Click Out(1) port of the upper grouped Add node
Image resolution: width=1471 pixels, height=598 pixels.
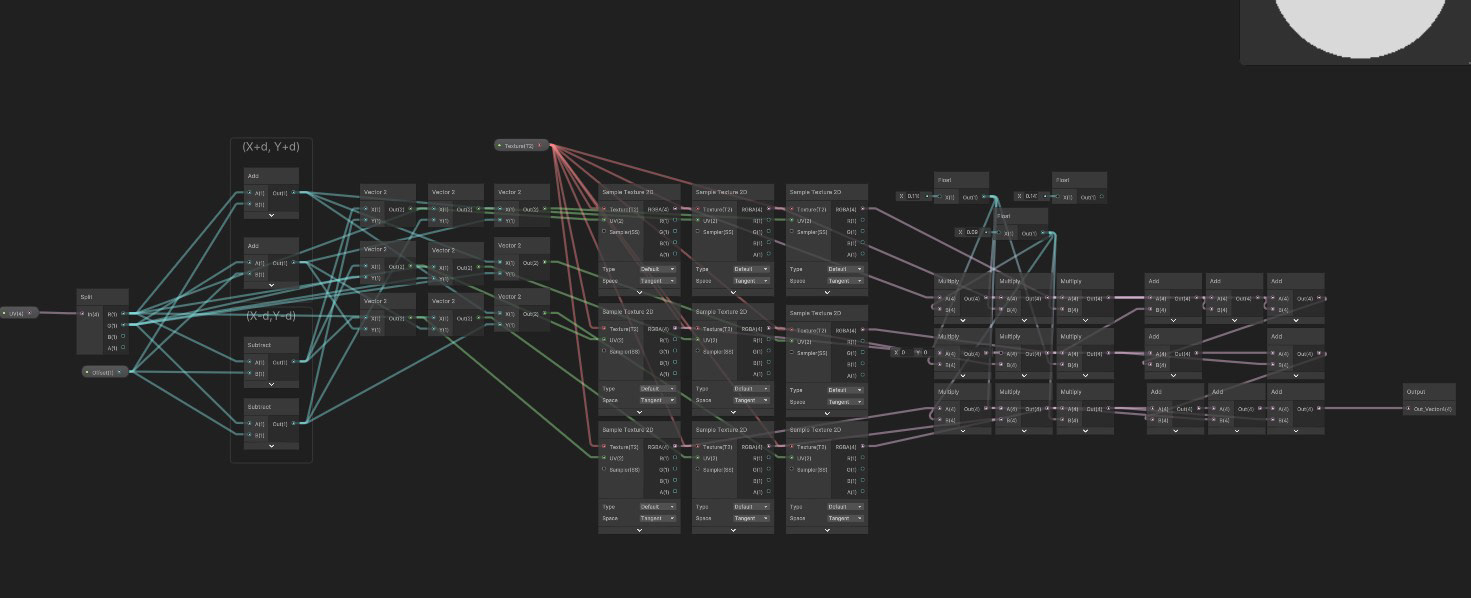(293, 193)
